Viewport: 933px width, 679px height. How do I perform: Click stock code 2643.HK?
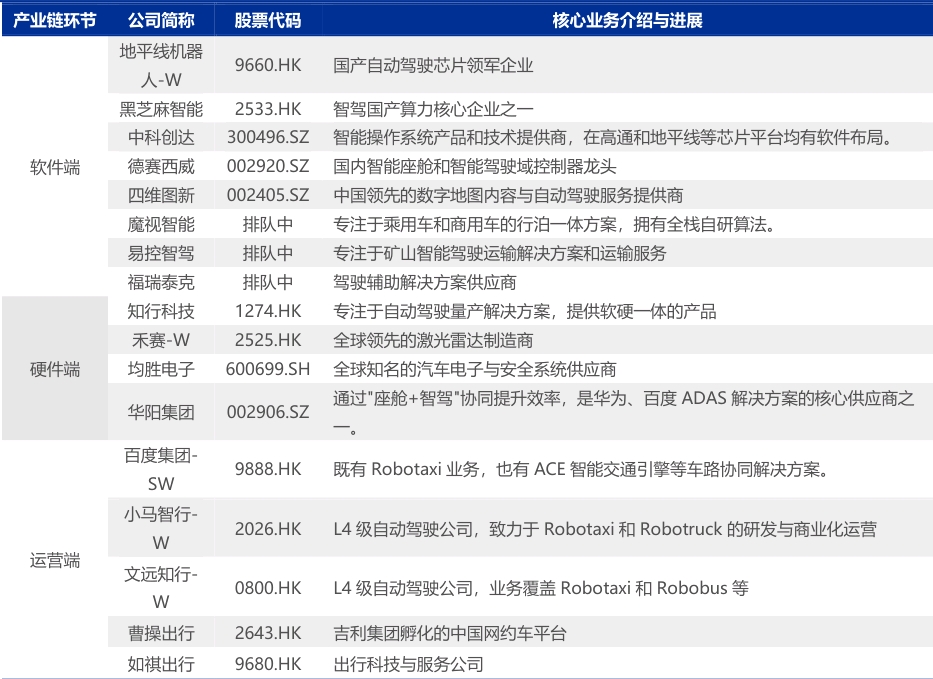(268, 633)
